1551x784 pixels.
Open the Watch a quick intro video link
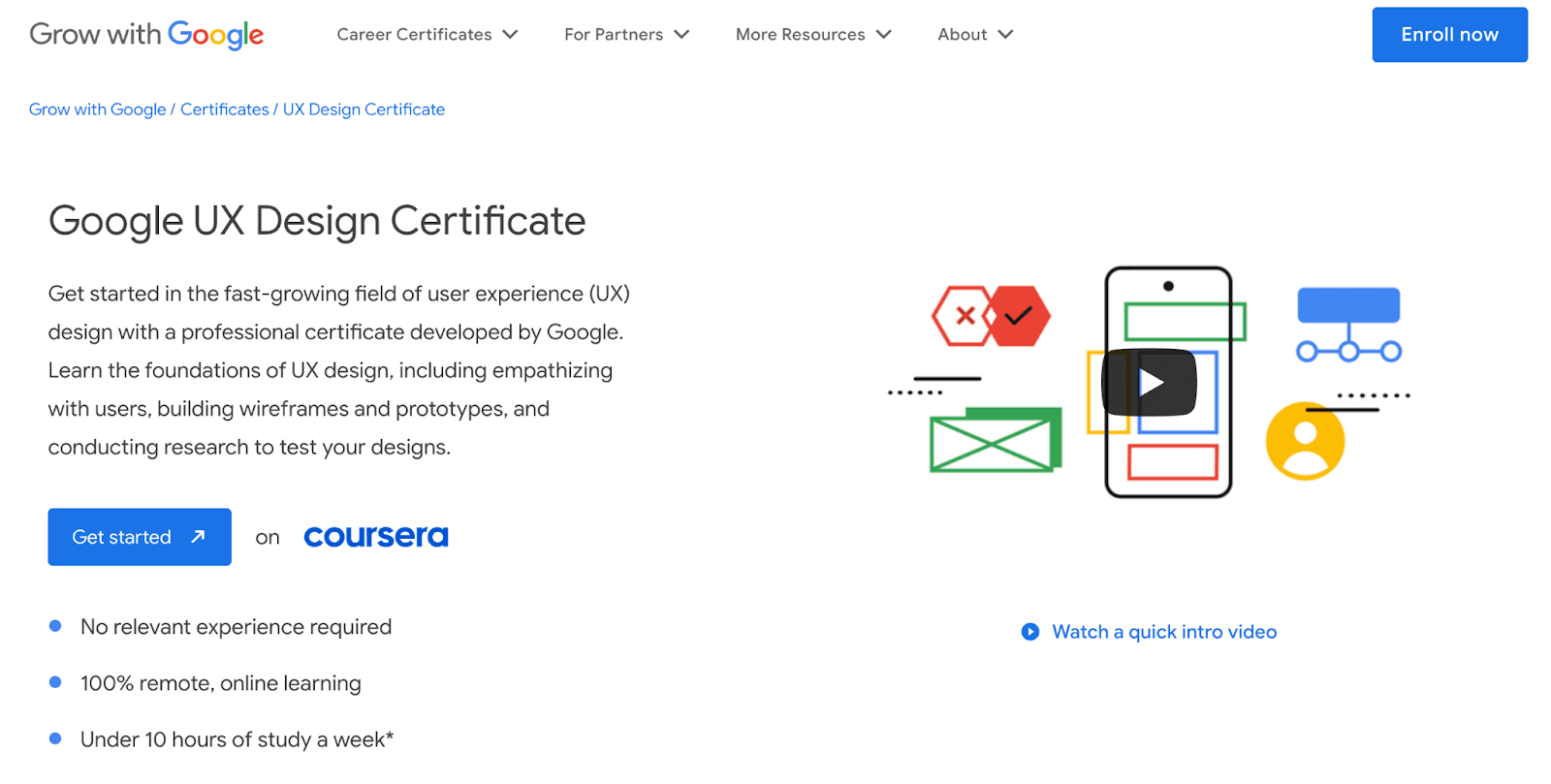[1164, 632]
